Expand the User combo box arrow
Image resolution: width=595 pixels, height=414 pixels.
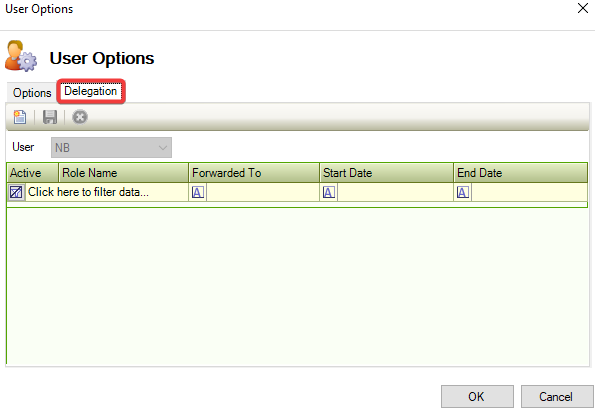pyautogui.click(x=163, y=148)
